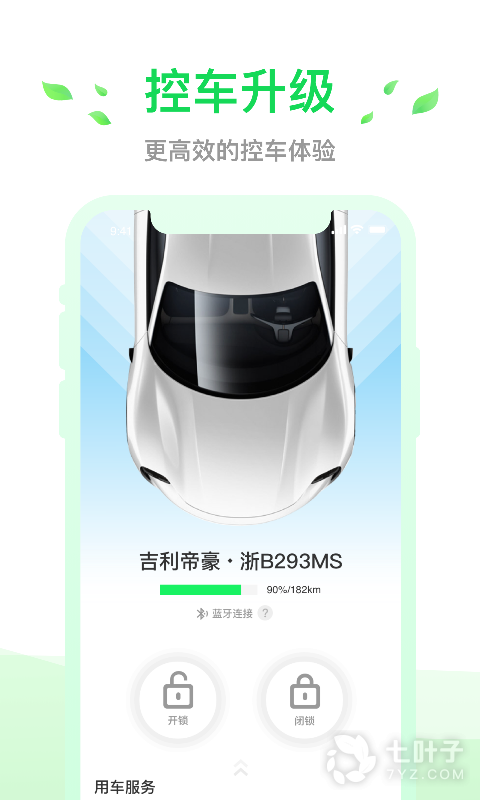Click the cellular signal bars icon
This screenshot has height=800, width=480.
(339, 230)
